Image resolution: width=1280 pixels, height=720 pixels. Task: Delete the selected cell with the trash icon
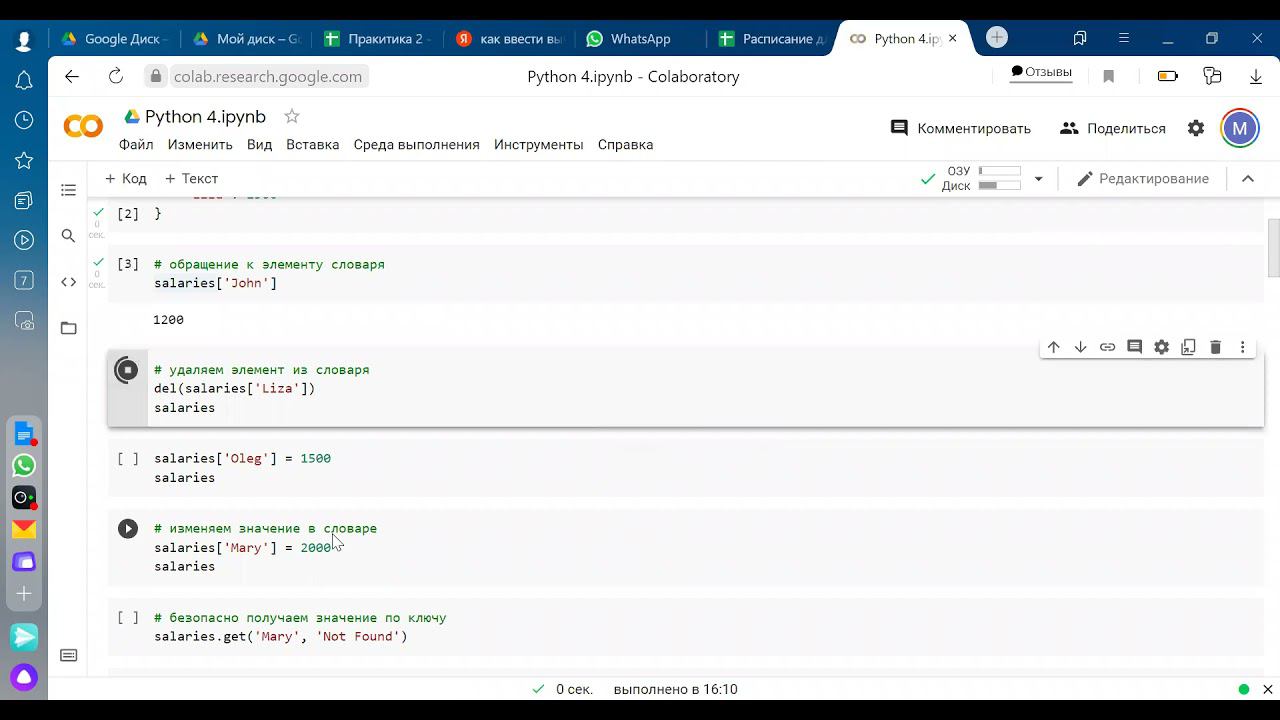coord(1215,347)
